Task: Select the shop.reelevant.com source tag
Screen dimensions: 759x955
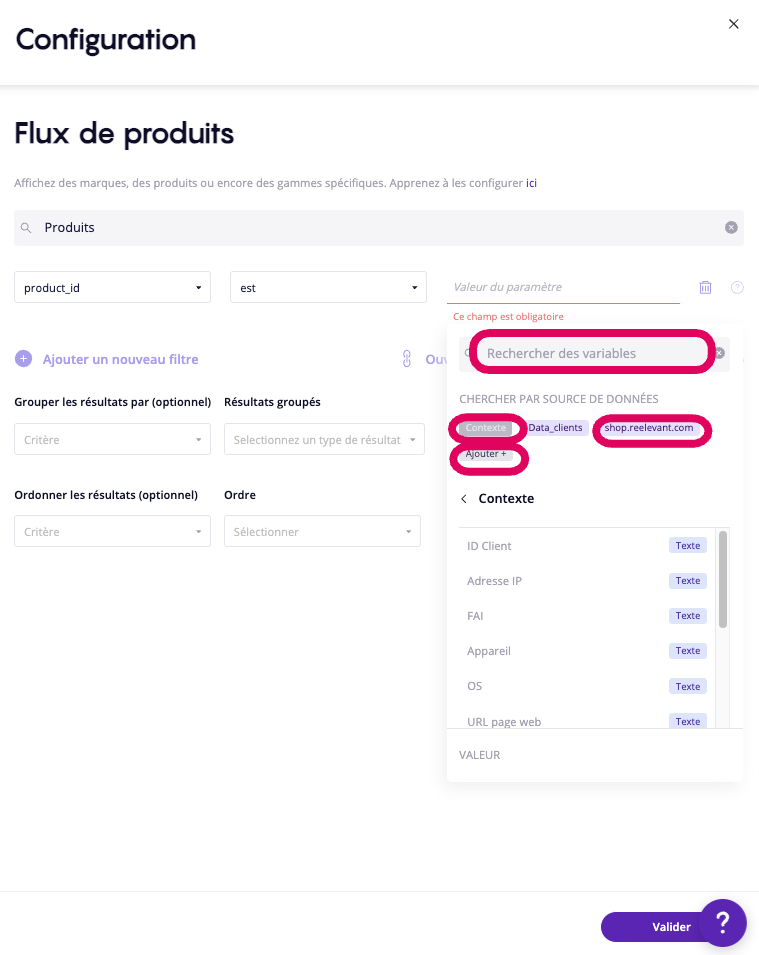Action: [x=649, y=428]
